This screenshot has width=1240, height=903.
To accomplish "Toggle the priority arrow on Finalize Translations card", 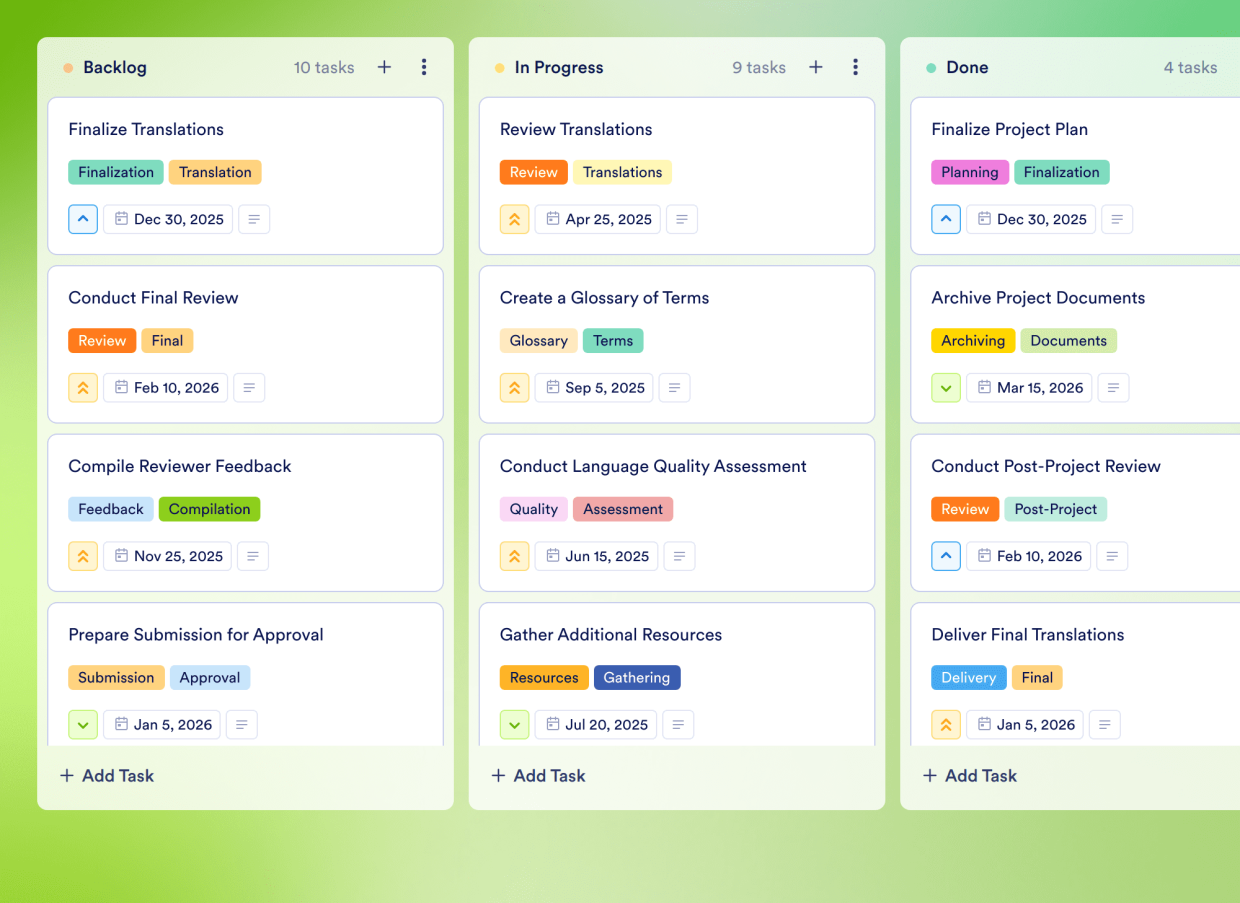I will click(x=83, y=219).
